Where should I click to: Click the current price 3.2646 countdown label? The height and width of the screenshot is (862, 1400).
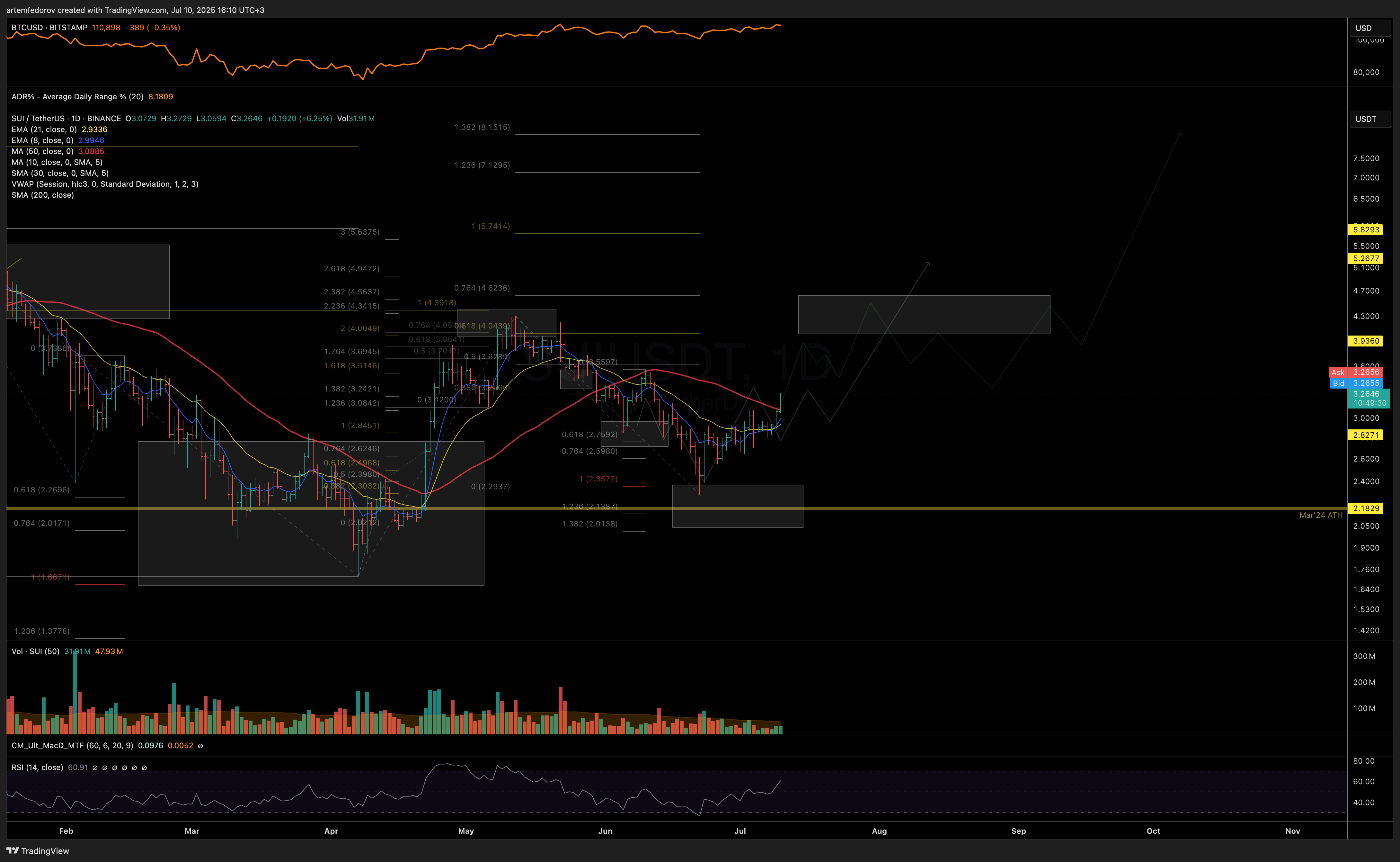click(1369, 399)
